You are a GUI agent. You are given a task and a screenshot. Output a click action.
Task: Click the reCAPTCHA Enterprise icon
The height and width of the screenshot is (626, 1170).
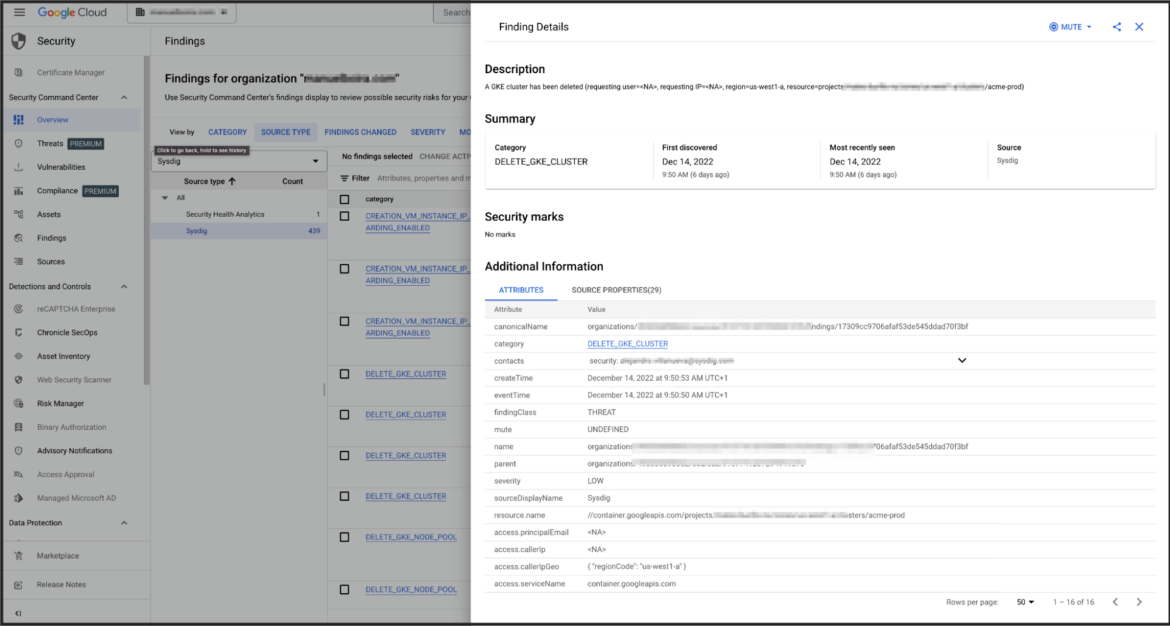coord(19,309)
